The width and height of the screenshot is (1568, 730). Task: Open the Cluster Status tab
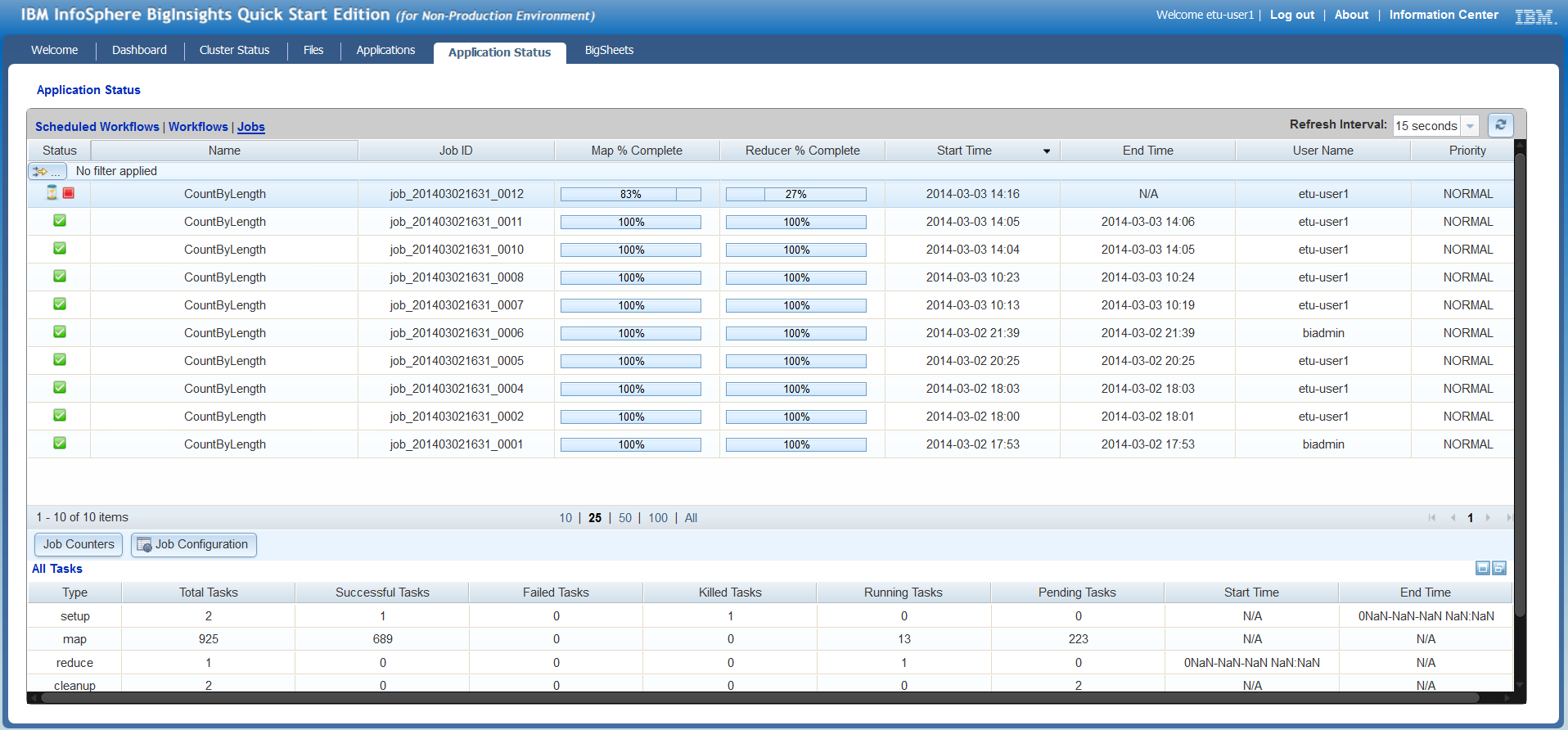[x=235, y=50]
